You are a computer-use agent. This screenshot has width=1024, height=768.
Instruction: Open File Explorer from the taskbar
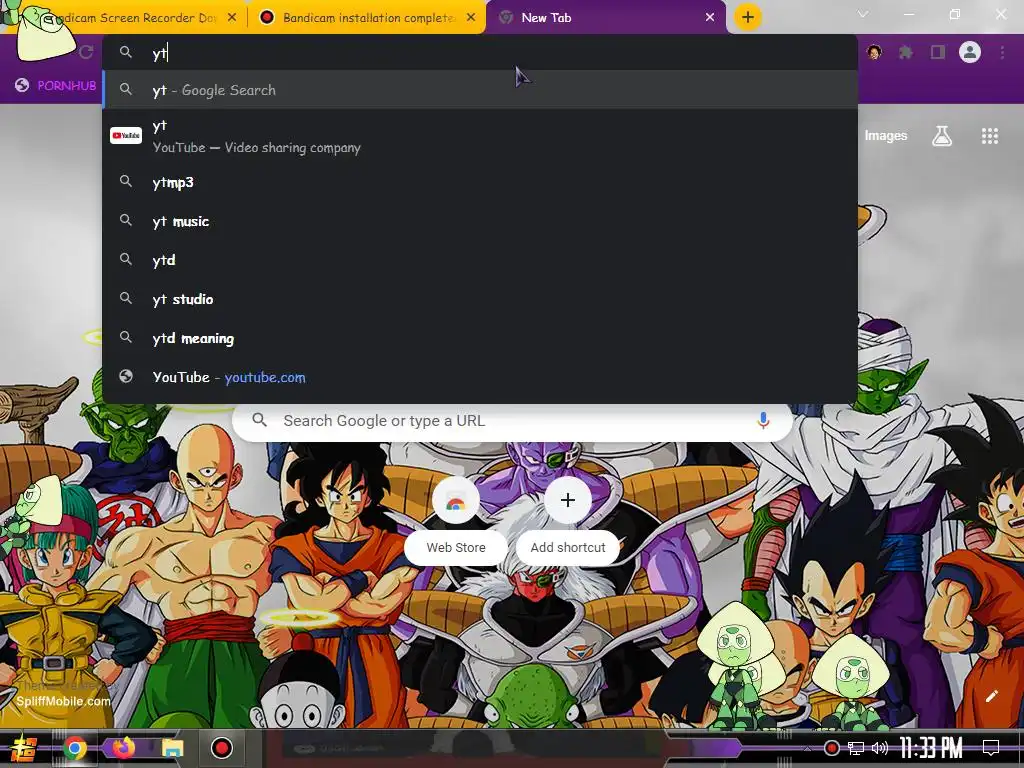(x=172, y=748)
